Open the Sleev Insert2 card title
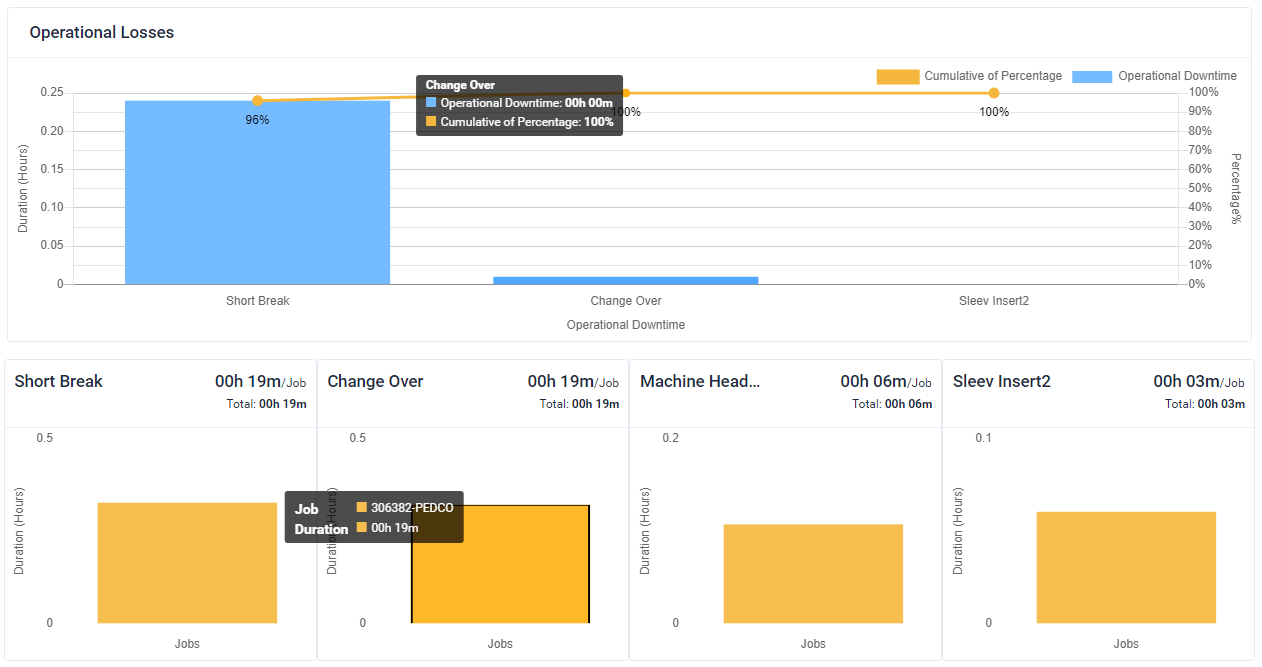Image resolution: width=1262 pixels, height=667 pixels. (1002, 382)
